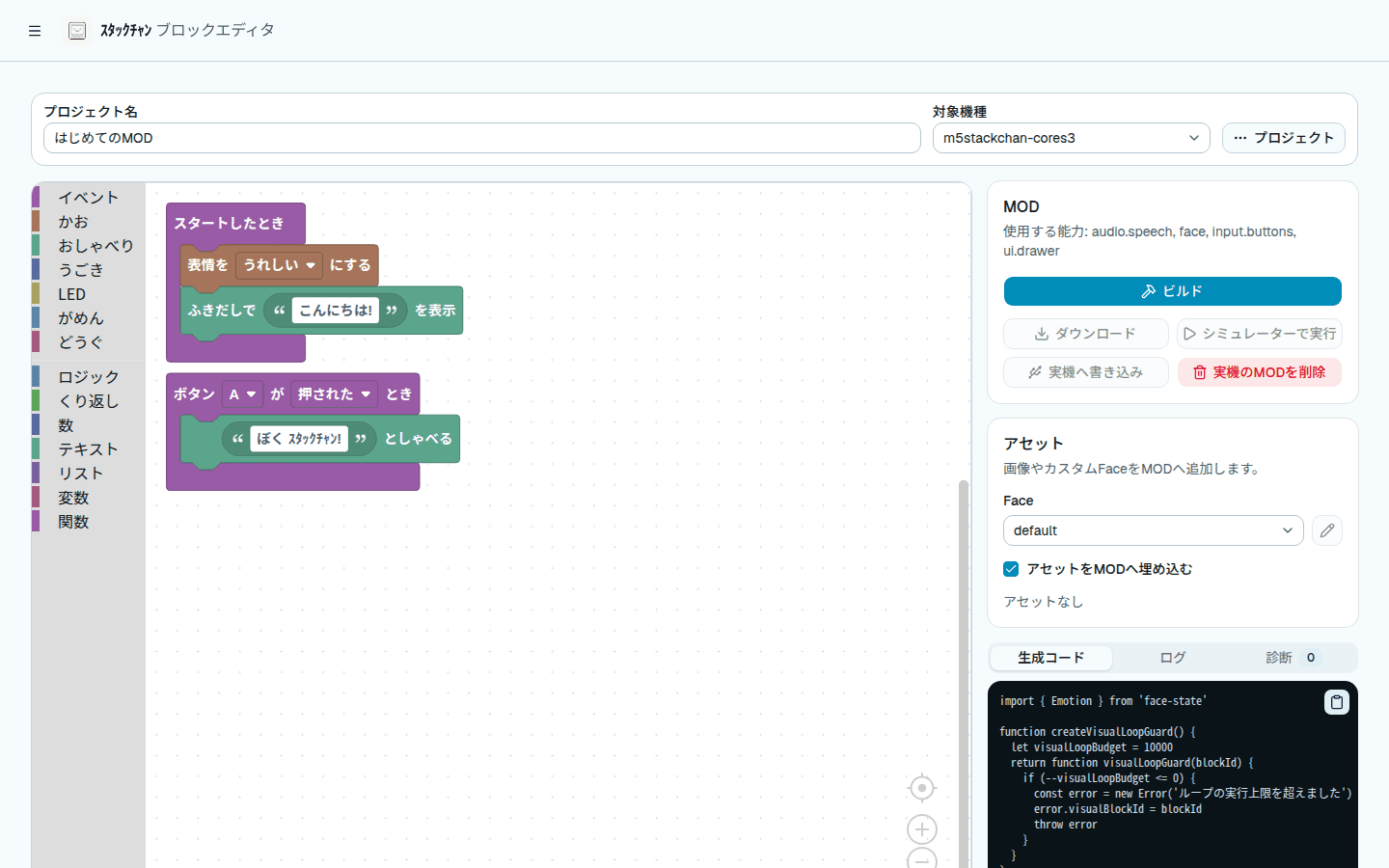Switch to the ログ tab
Screen dimensions: 1389x868
click(1172, 658)
